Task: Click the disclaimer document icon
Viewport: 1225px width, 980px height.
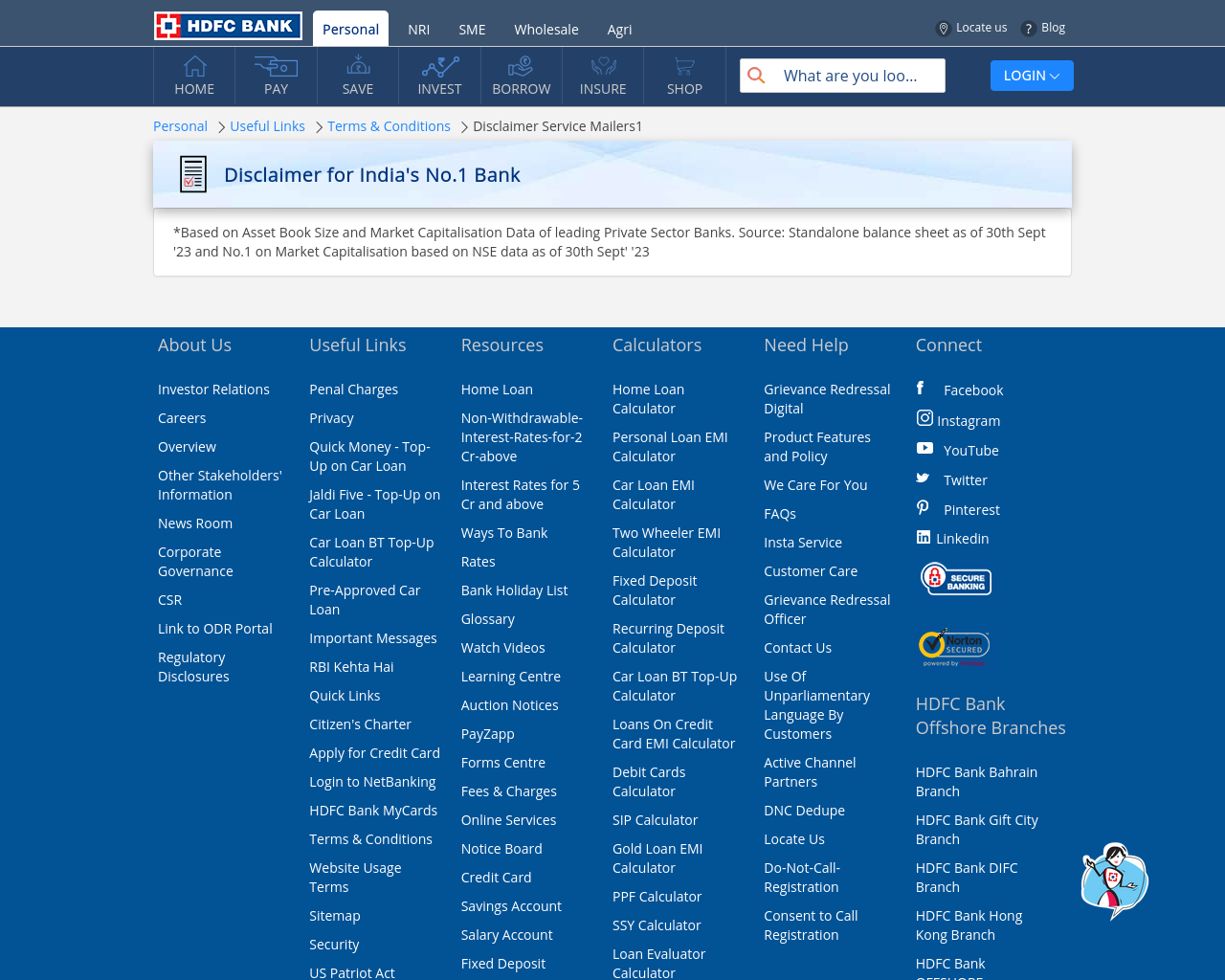Action: [x=193, y=174]
